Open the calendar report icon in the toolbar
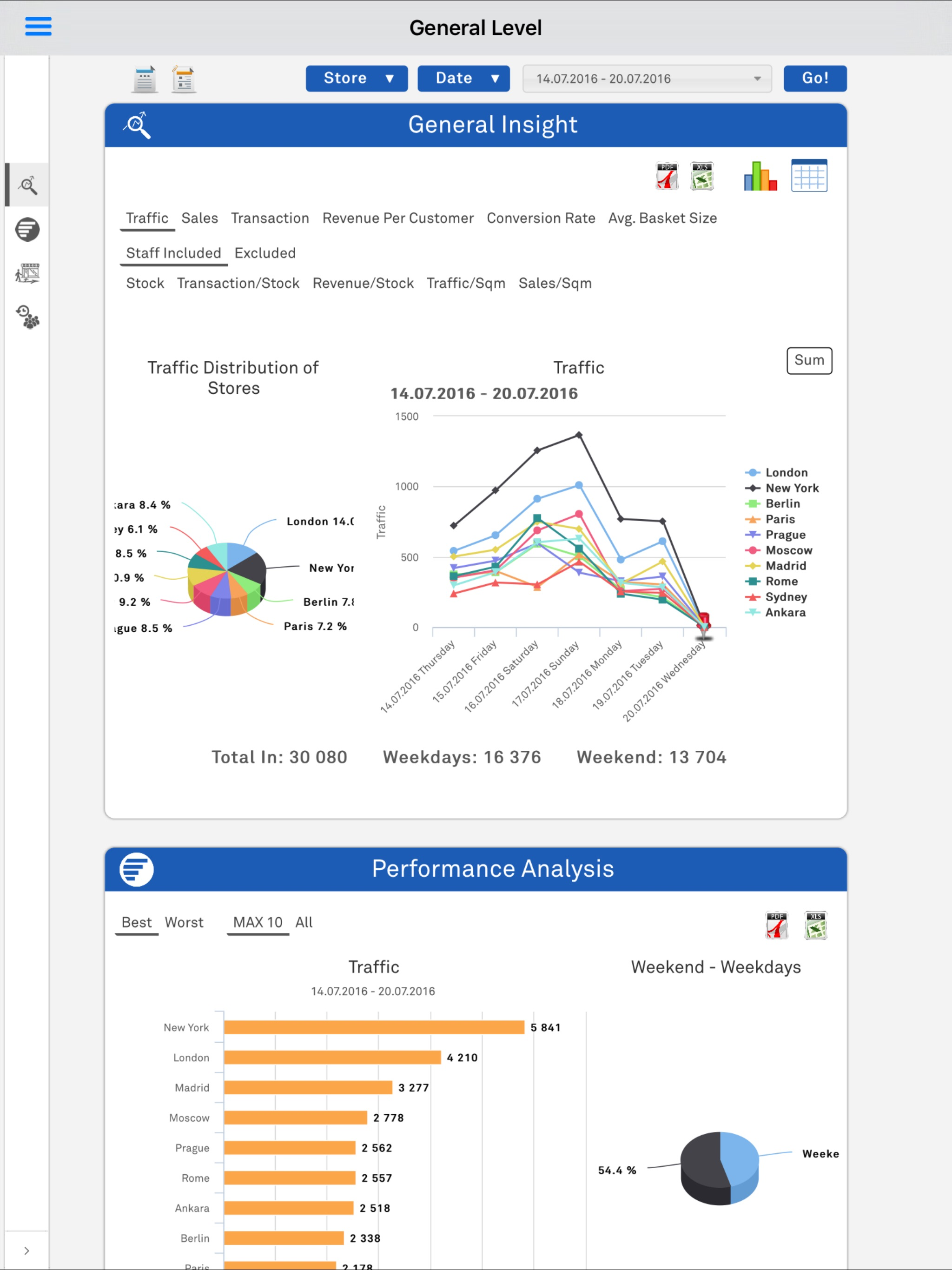The width and height of the screenshot is (952, 1270). tap(144, 79)
